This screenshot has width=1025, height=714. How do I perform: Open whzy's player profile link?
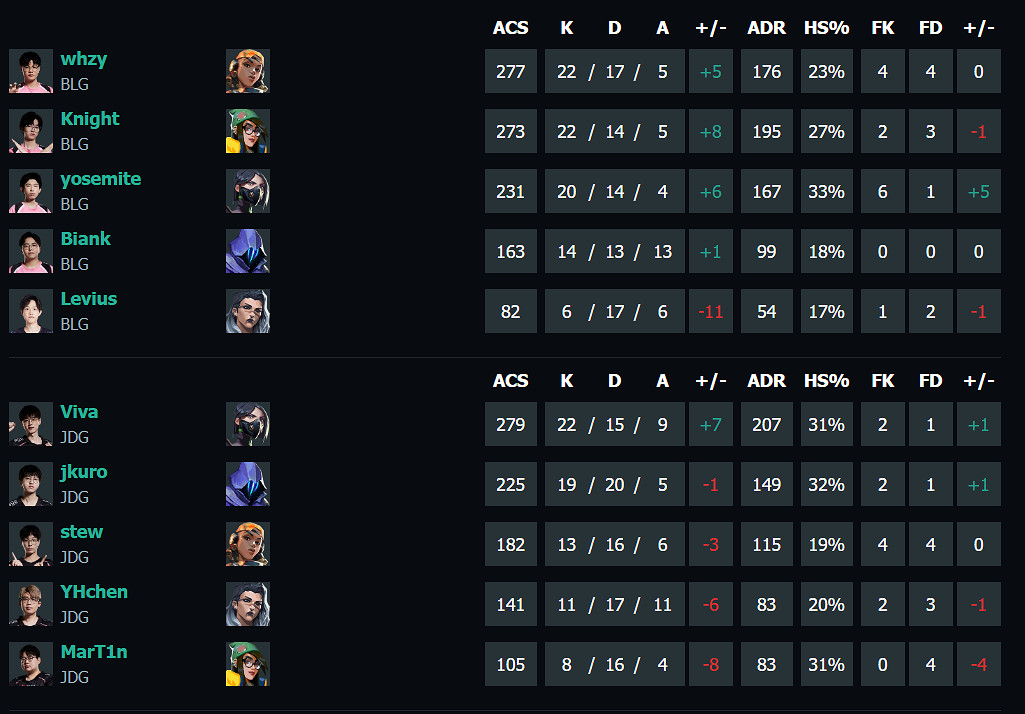pos(83,59)
